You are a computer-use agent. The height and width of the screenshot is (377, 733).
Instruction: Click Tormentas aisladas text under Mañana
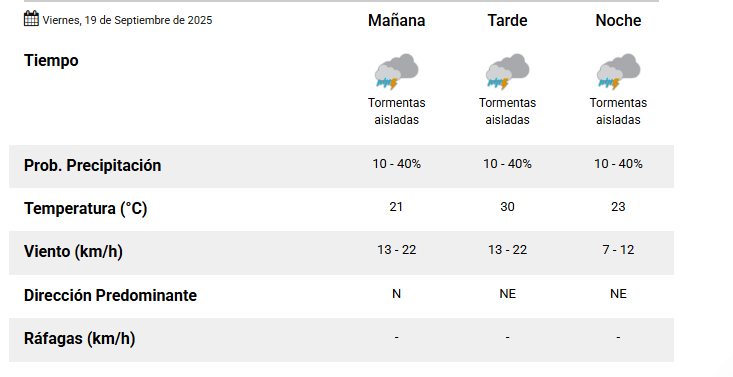coord(396,111)
